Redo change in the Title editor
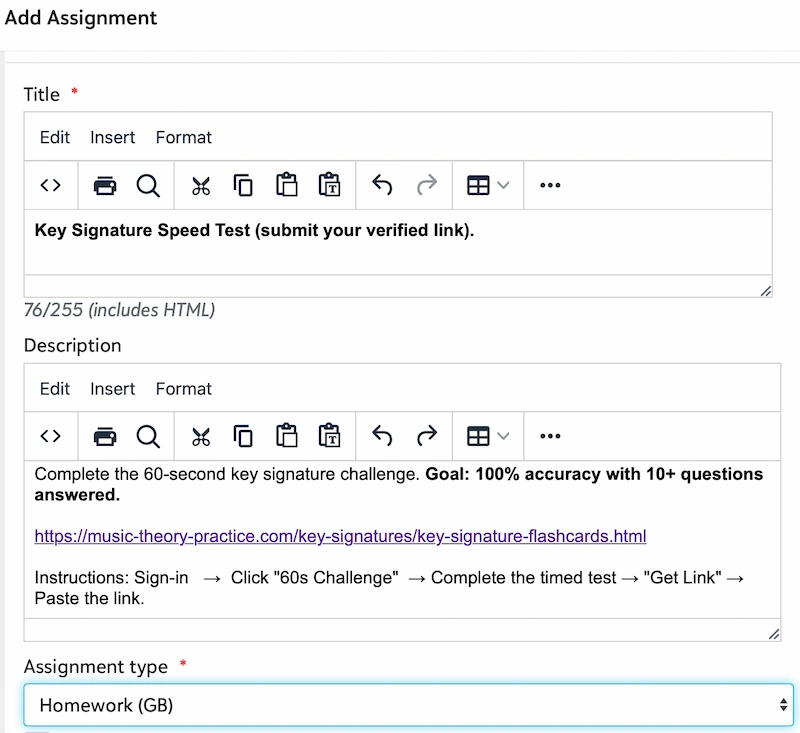This screenshot has width=800, height=733. pos(428,185)
